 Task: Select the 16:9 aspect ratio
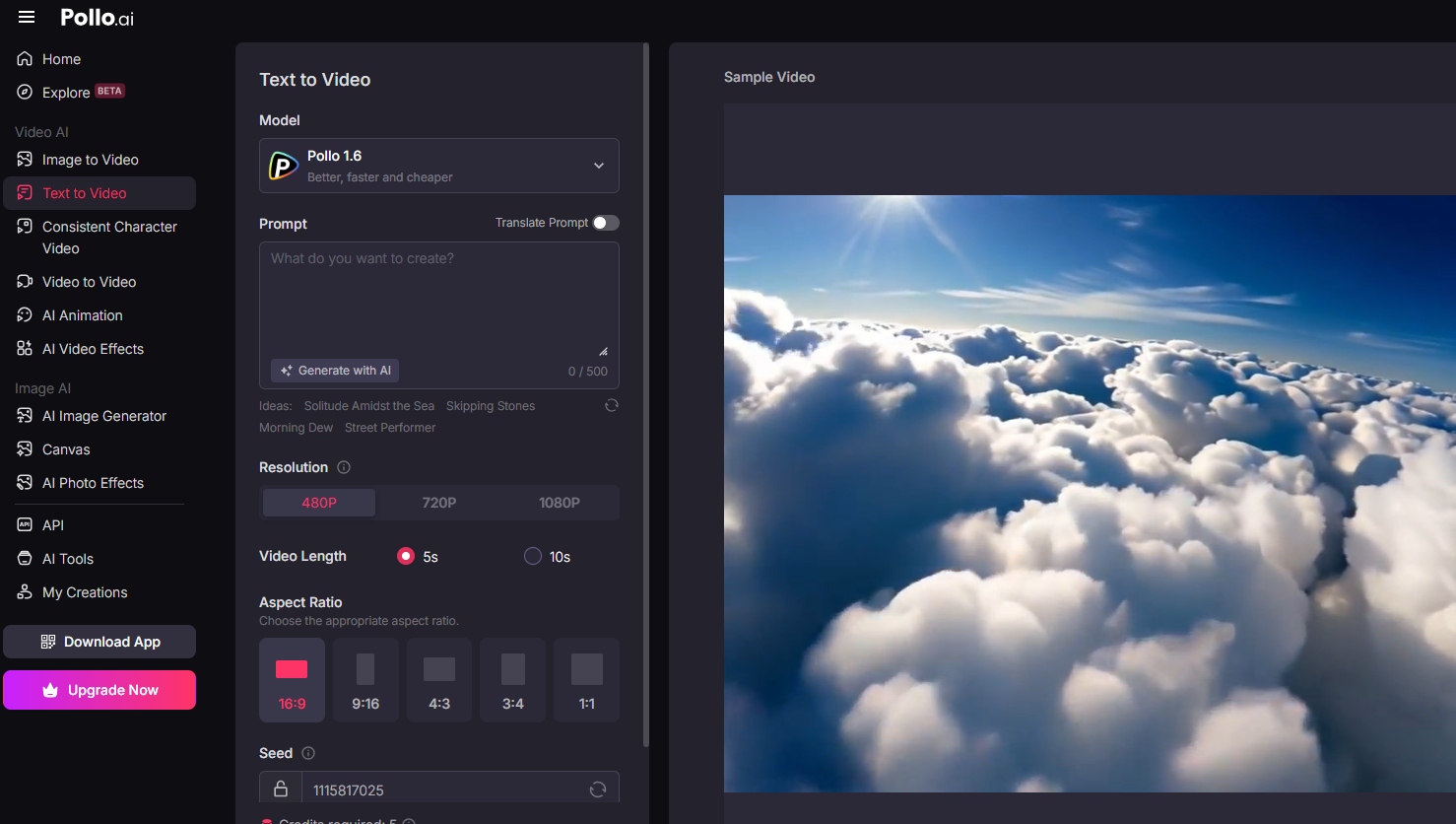[292, 680]
